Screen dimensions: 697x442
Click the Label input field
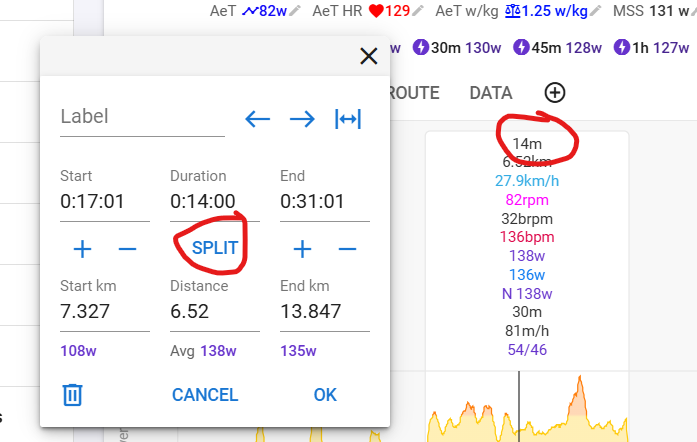coord(142,117)
